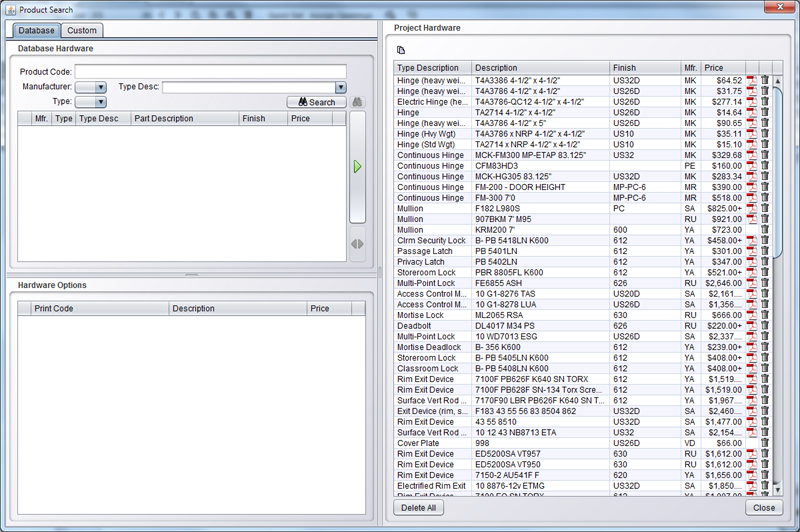Click the '$2,646.00' price cell
The height and width of the screenshot is (532, 800).
click(x=723, y=283)
